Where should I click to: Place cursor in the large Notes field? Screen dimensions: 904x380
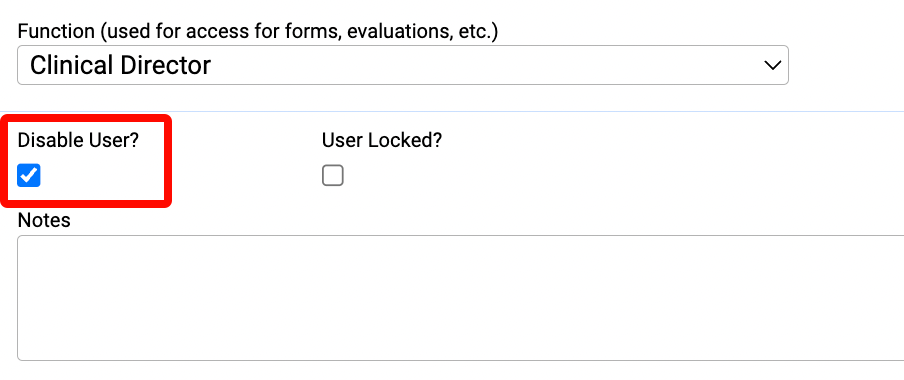[x=461, y=298]
